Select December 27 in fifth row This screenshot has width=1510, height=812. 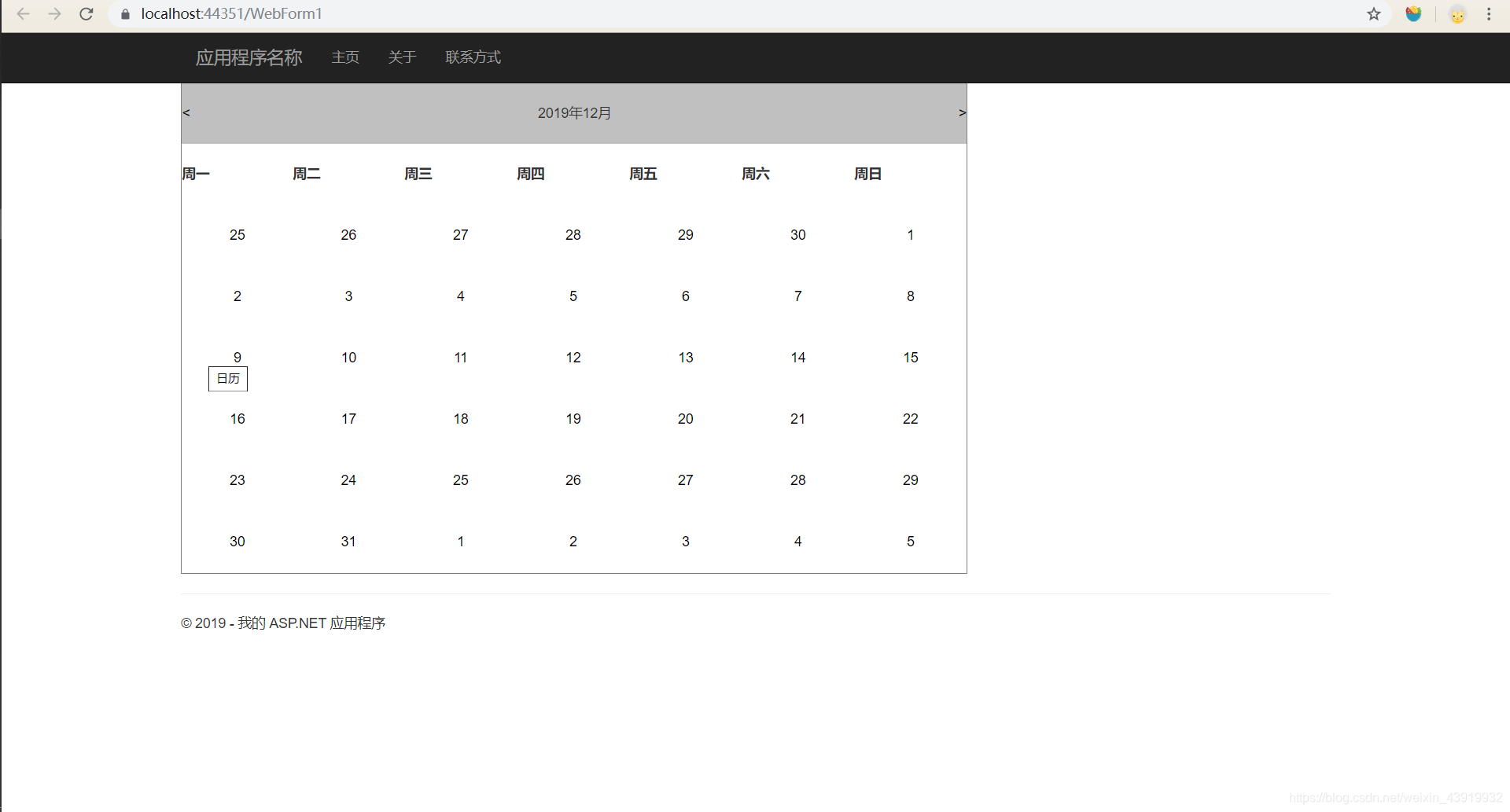686,480
